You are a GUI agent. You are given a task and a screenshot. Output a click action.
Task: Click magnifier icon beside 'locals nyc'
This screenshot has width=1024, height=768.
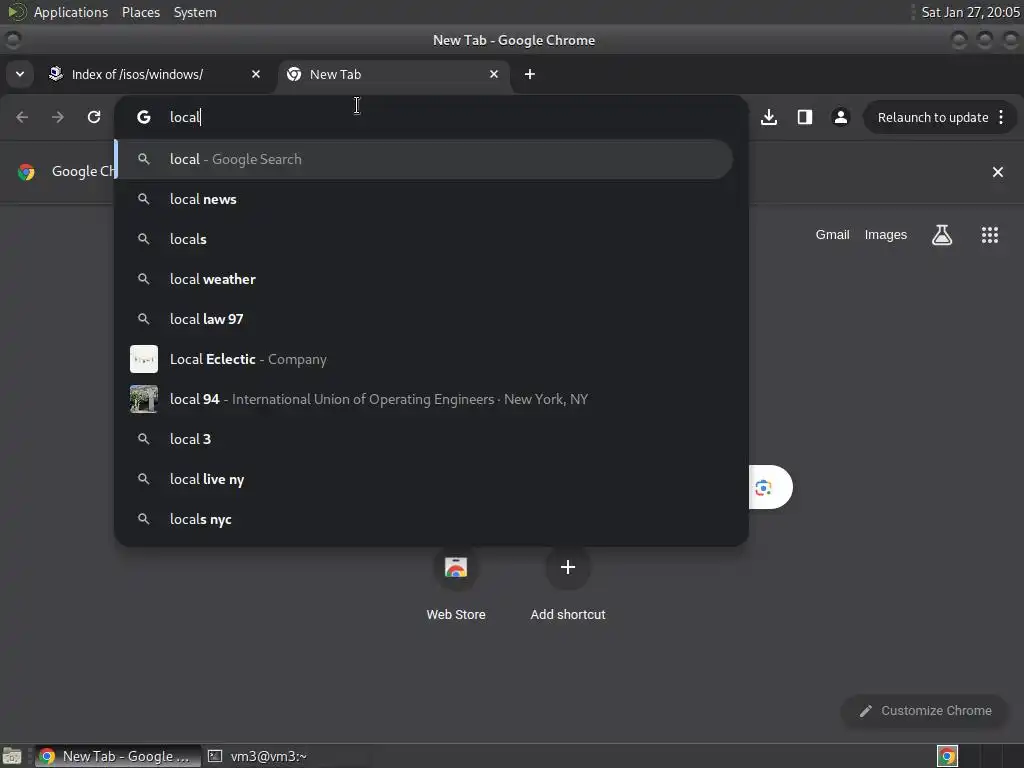pyautogui.click(x=144, y=519)
